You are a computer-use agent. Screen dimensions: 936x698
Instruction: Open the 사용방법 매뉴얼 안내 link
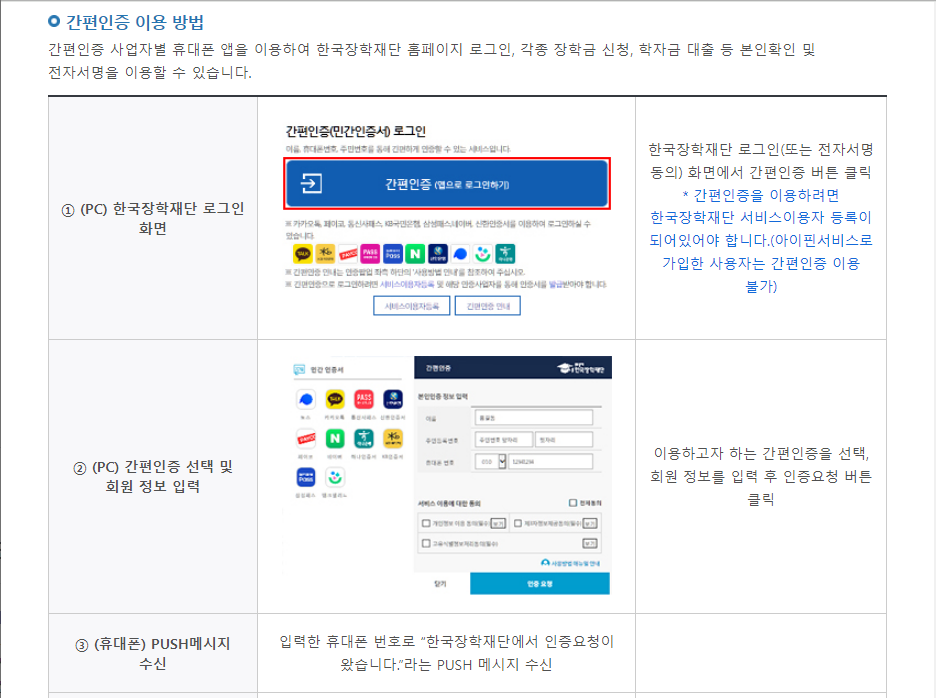pyautogui.click(x=574, y=563)
